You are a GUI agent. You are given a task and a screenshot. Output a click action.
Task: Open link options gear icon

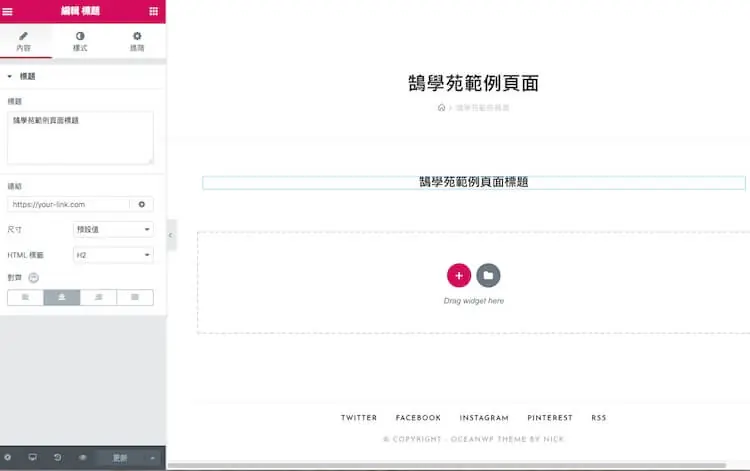pos(142,204)
